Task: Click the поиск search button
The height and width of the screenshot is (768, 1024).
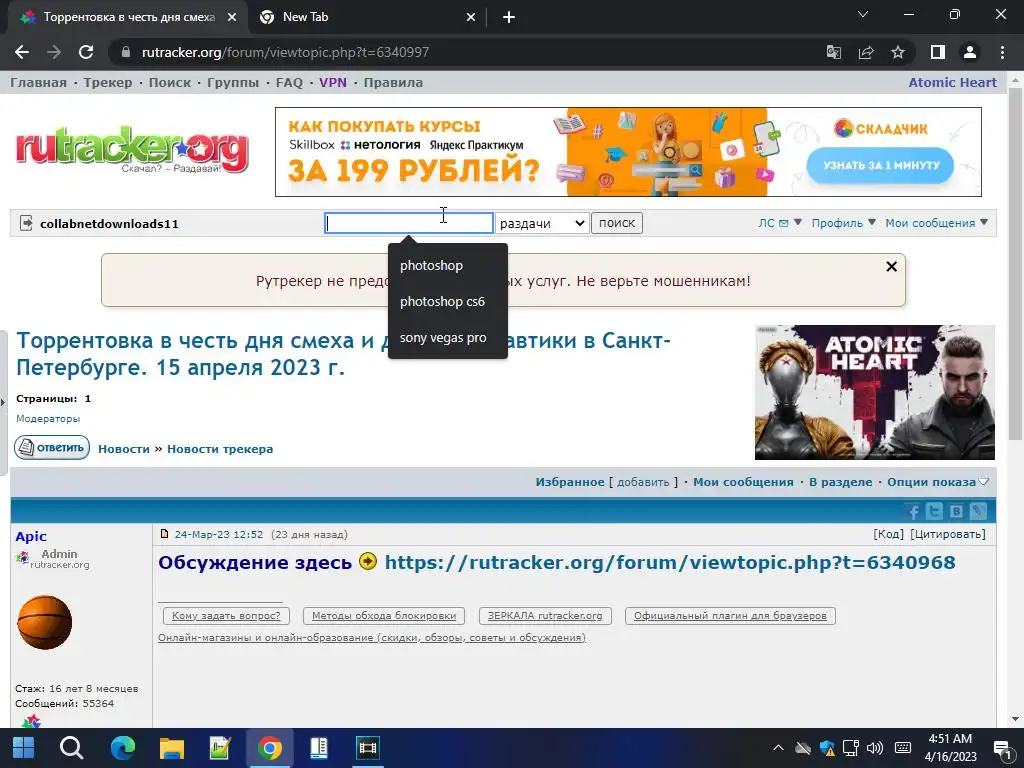Action: pos(617,223)
